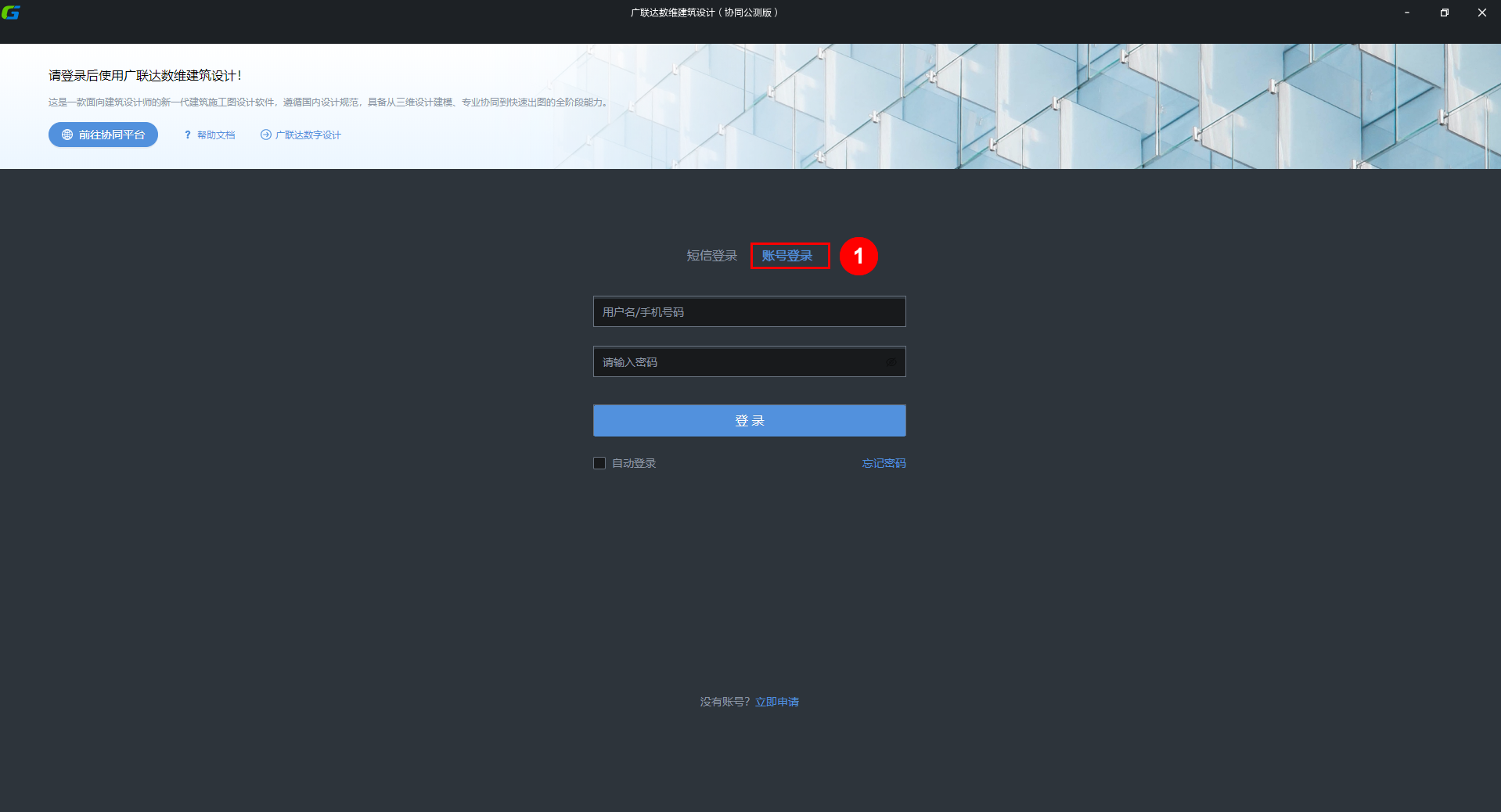Click the Glodon G logo icon
The width and height of the screenshot is (1501, 812).
tap(11, 13)
